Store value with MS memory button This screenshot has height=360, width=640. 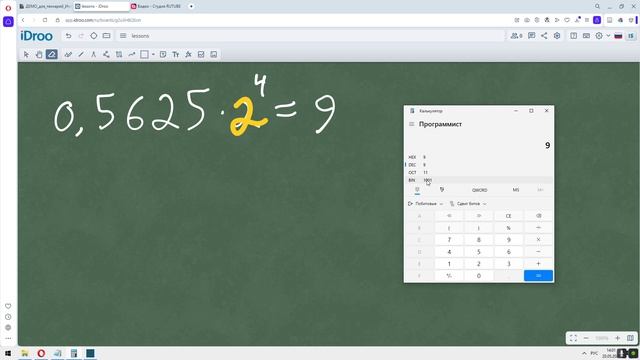pyautogui.click(x=516, y=190)
